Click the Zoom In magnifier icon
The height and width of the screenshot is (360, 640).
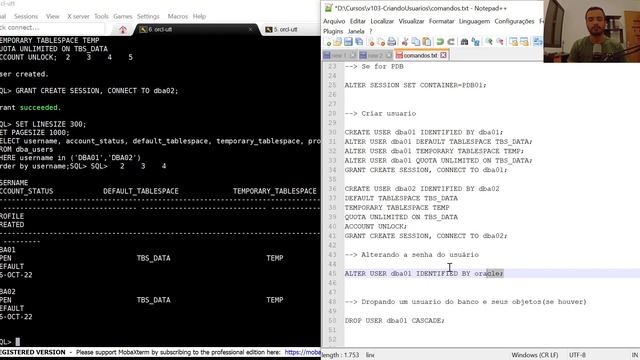coord(489,42)
